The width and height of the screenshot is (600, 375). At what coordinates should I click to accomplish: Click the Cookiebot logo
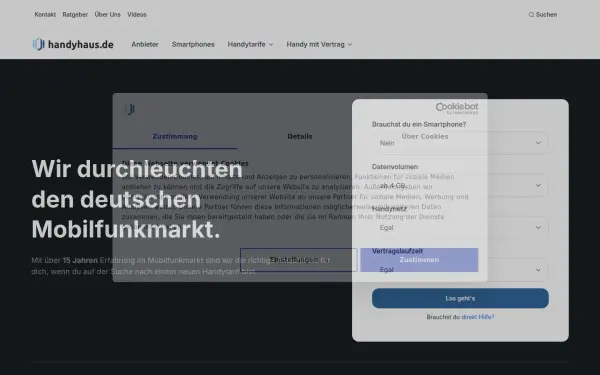457,108
